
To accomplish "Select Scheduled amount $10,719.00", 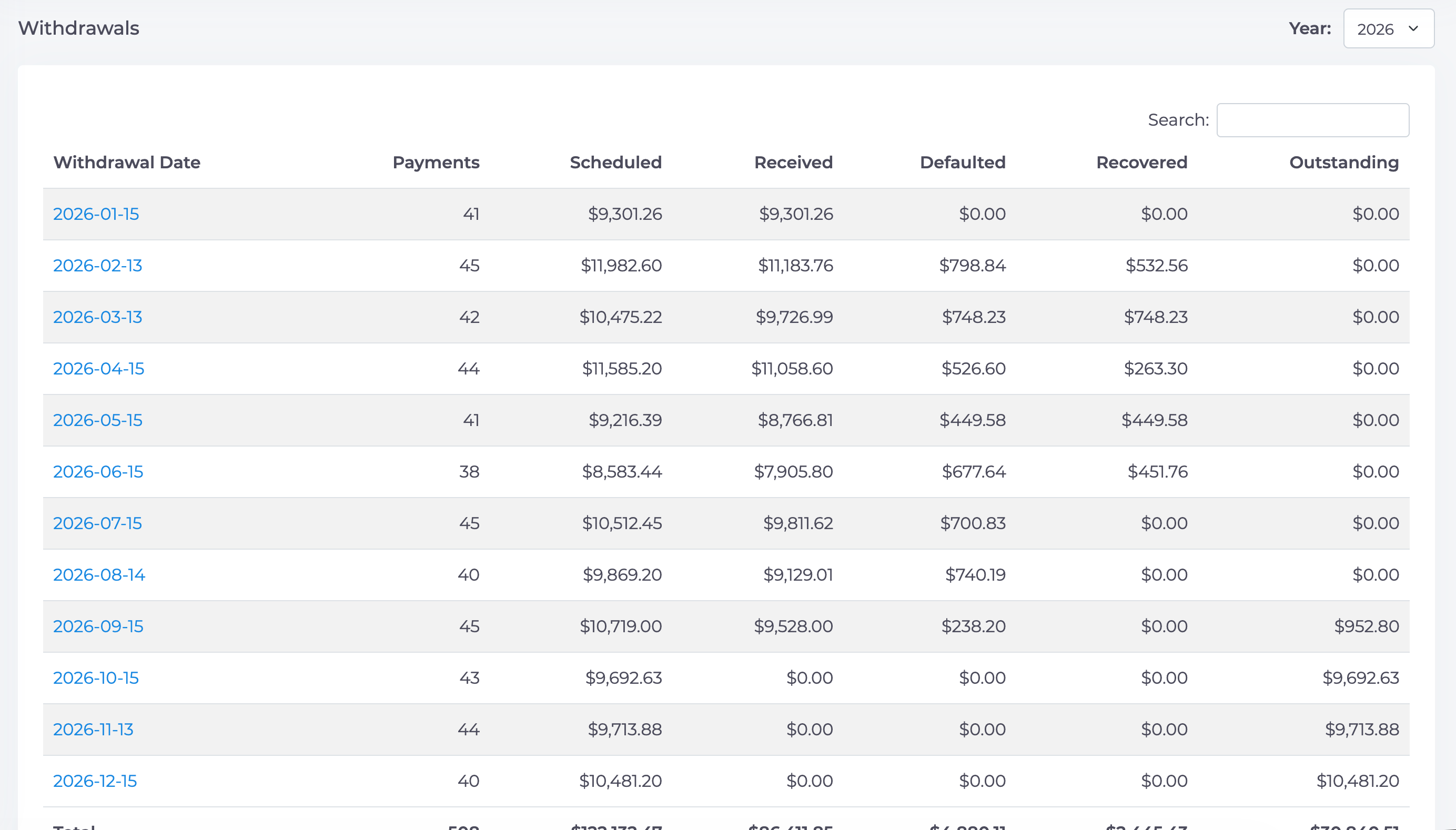I will [621, 626].
